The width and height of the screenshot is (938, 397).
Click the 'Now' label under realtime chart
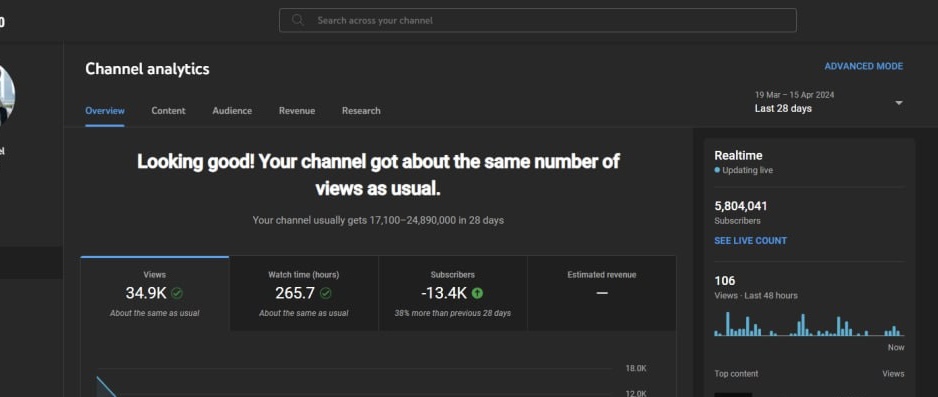896,347
